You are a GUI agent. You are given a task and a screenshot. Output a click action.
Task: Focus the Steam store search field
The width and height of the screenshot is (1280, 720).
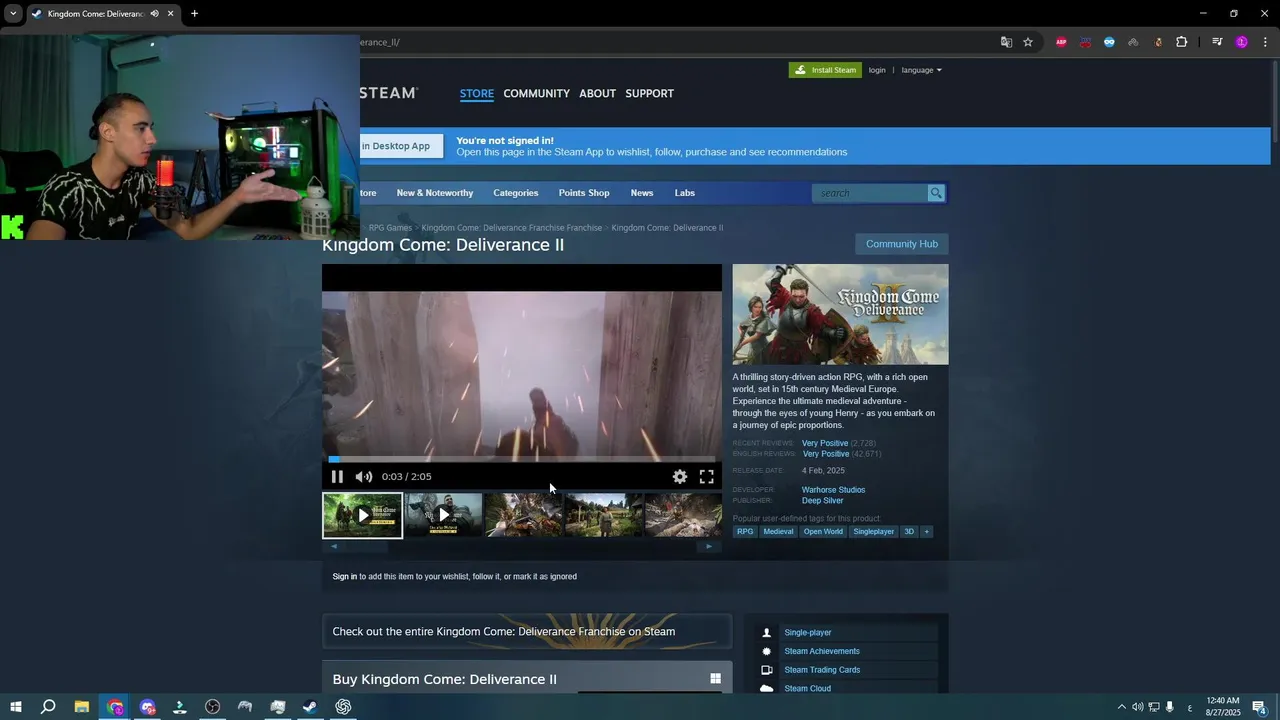tap(870, 193)
